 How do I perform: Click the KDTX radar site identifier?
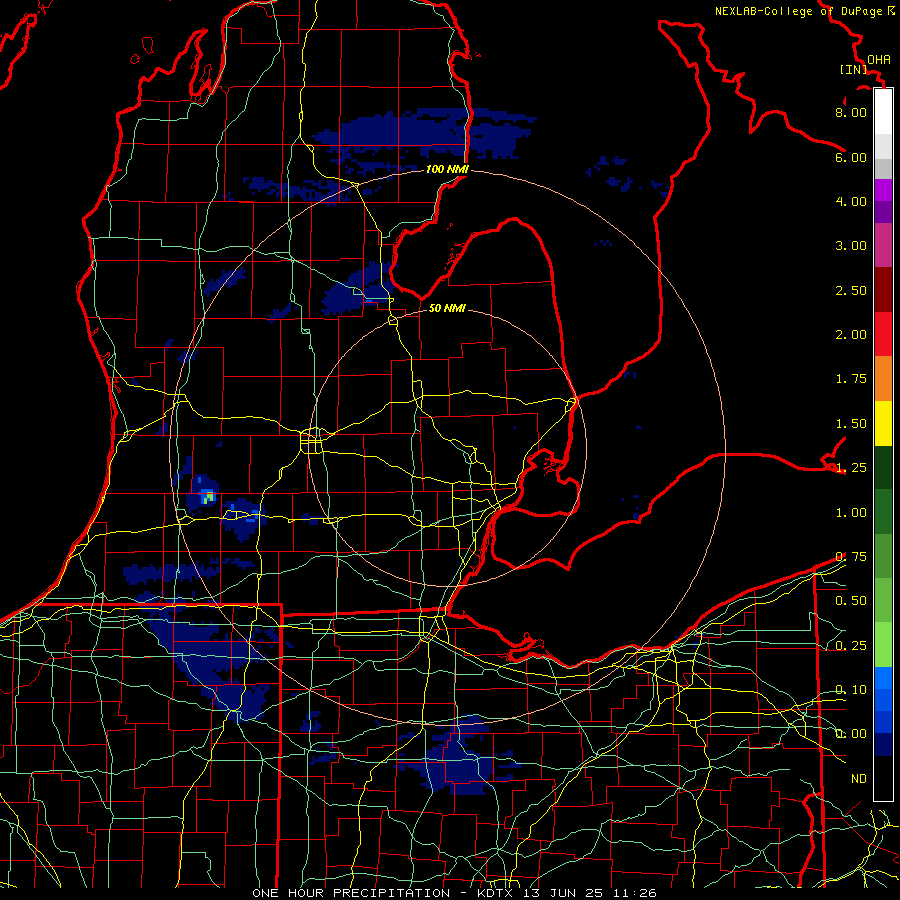point(496,893)
